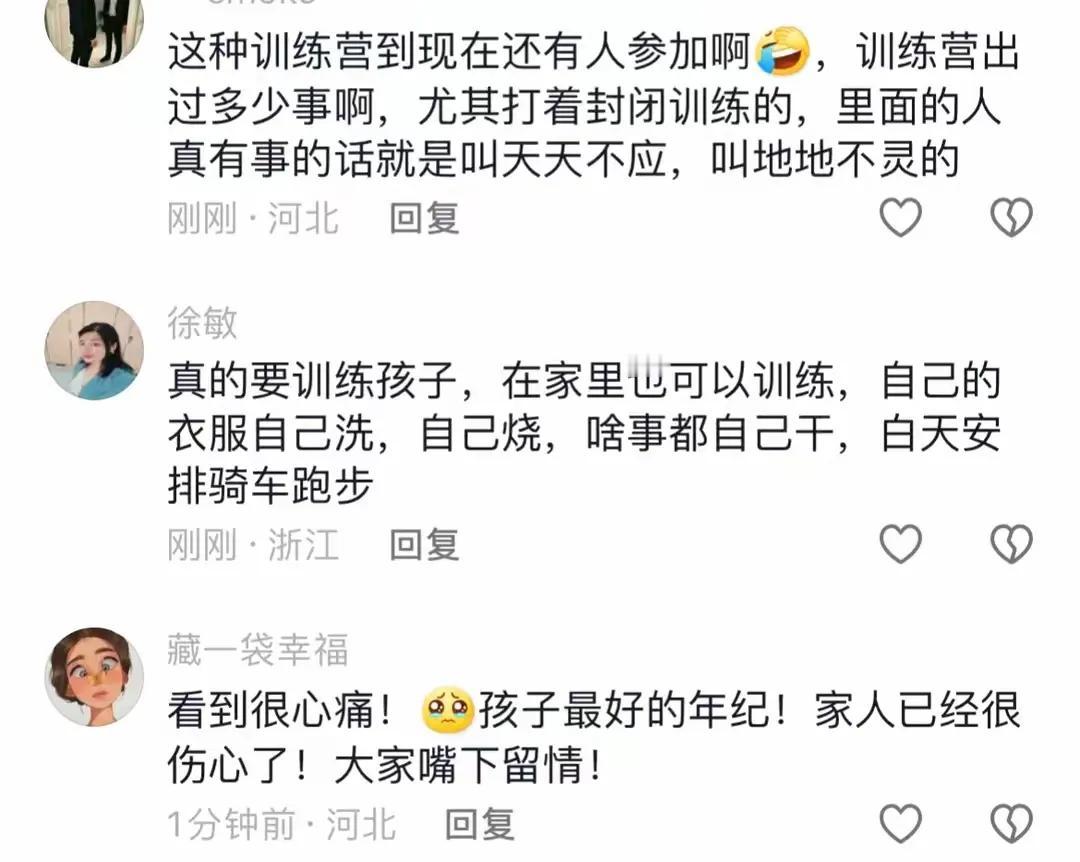
Task: Reply to 藏一袋幸福's comment
Action: (x=480, y=824)
